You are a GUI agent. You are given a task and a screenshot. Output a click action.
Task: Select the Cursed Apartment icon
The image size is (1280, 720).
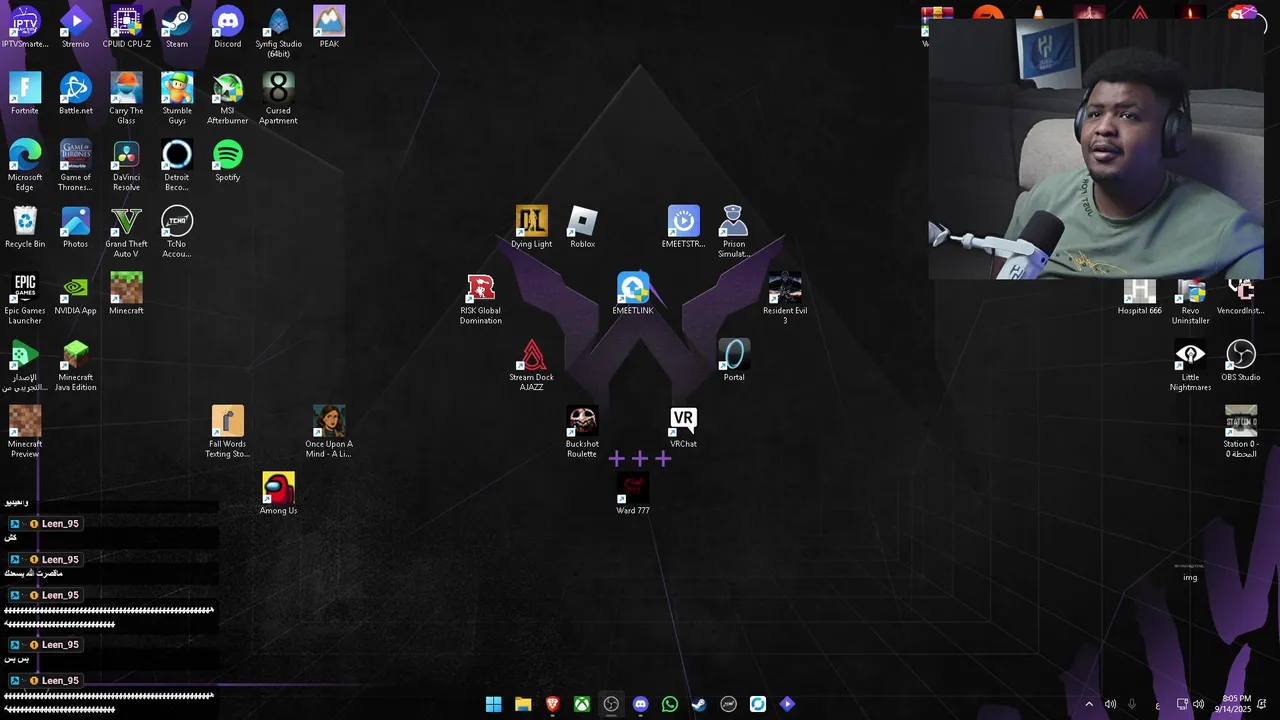tap(278, 99)
